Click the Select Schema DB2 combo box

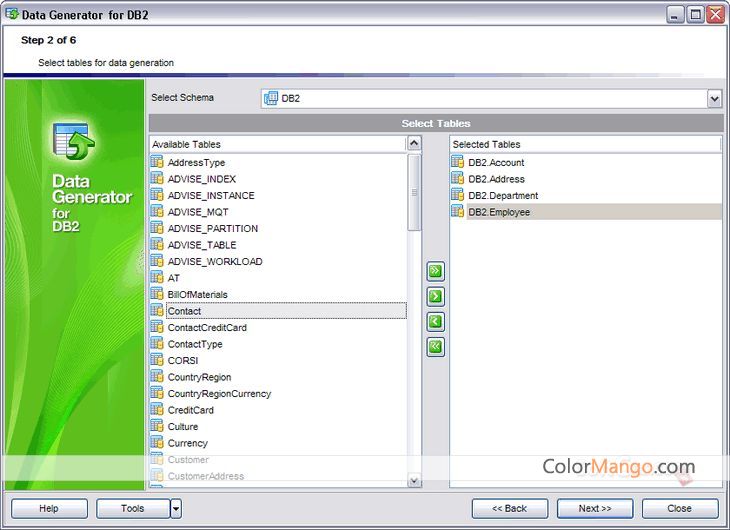491,98
